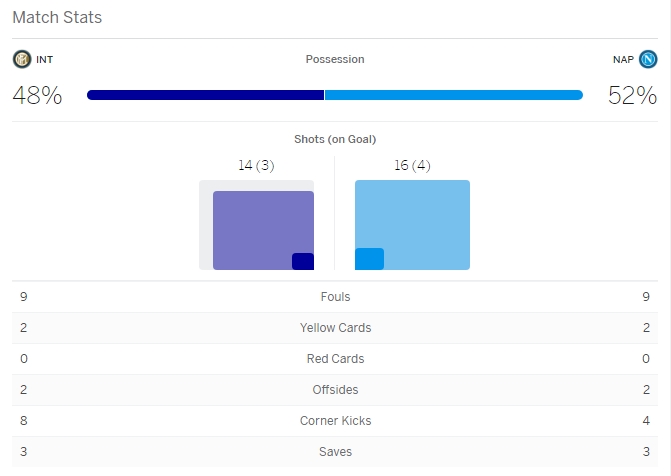Select the Corner Kicks stat row label

tap(335, 421)
